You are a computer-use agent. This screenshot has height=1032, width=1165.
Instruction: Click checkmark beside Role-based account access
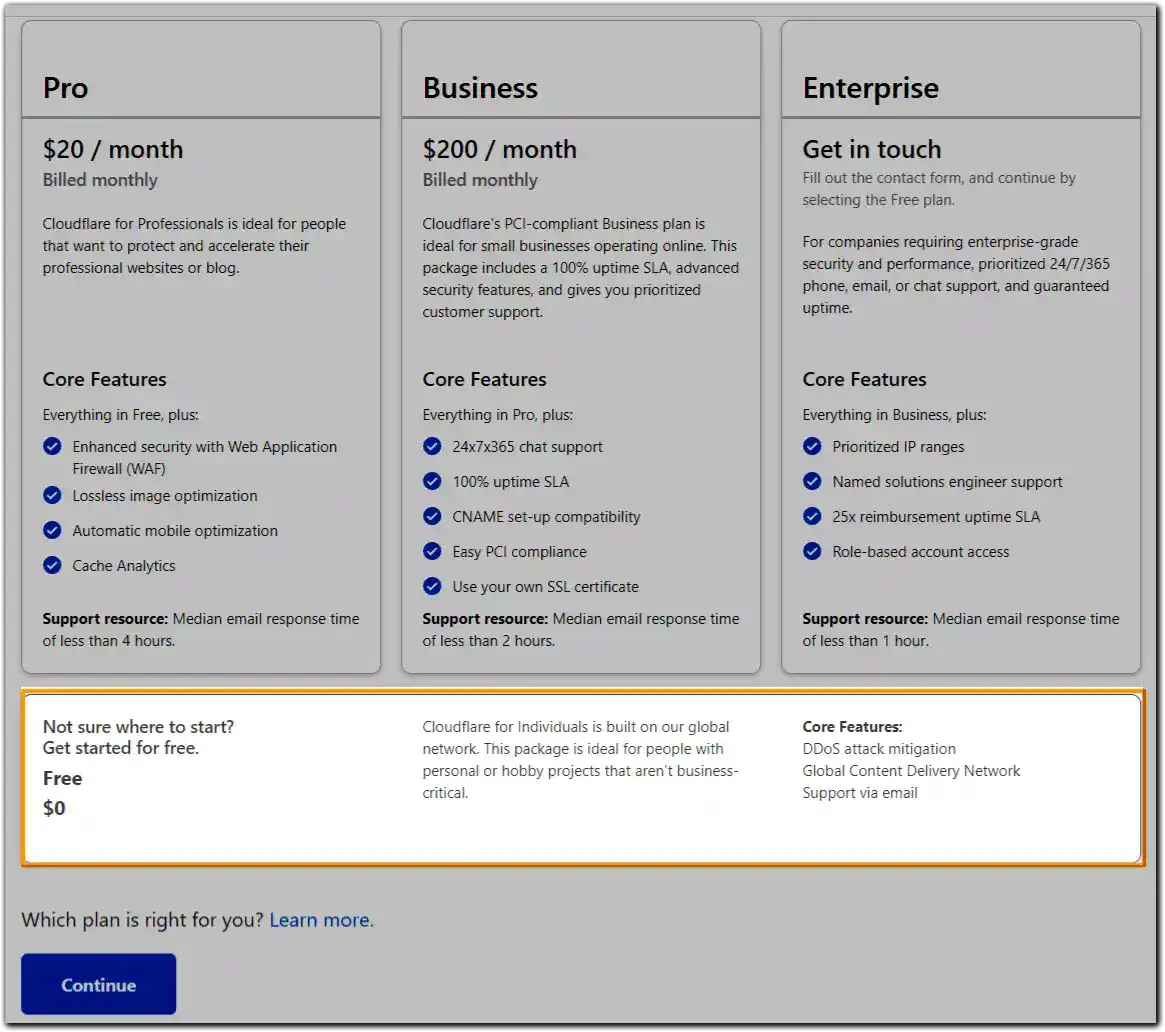pyautogui.click(x=812, y=551)
